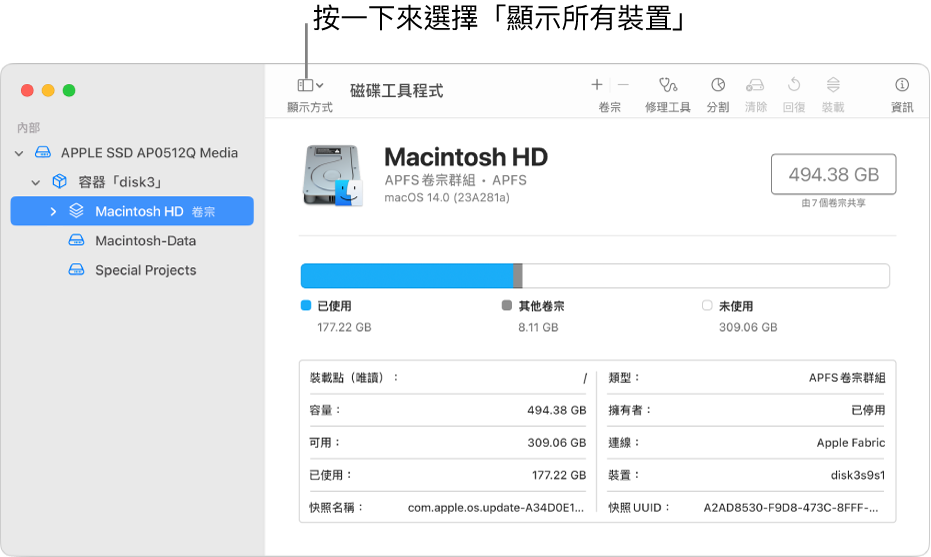Click the remove volume minus button
The height and width of the screenshot is (557, 931).
[623, 85]
